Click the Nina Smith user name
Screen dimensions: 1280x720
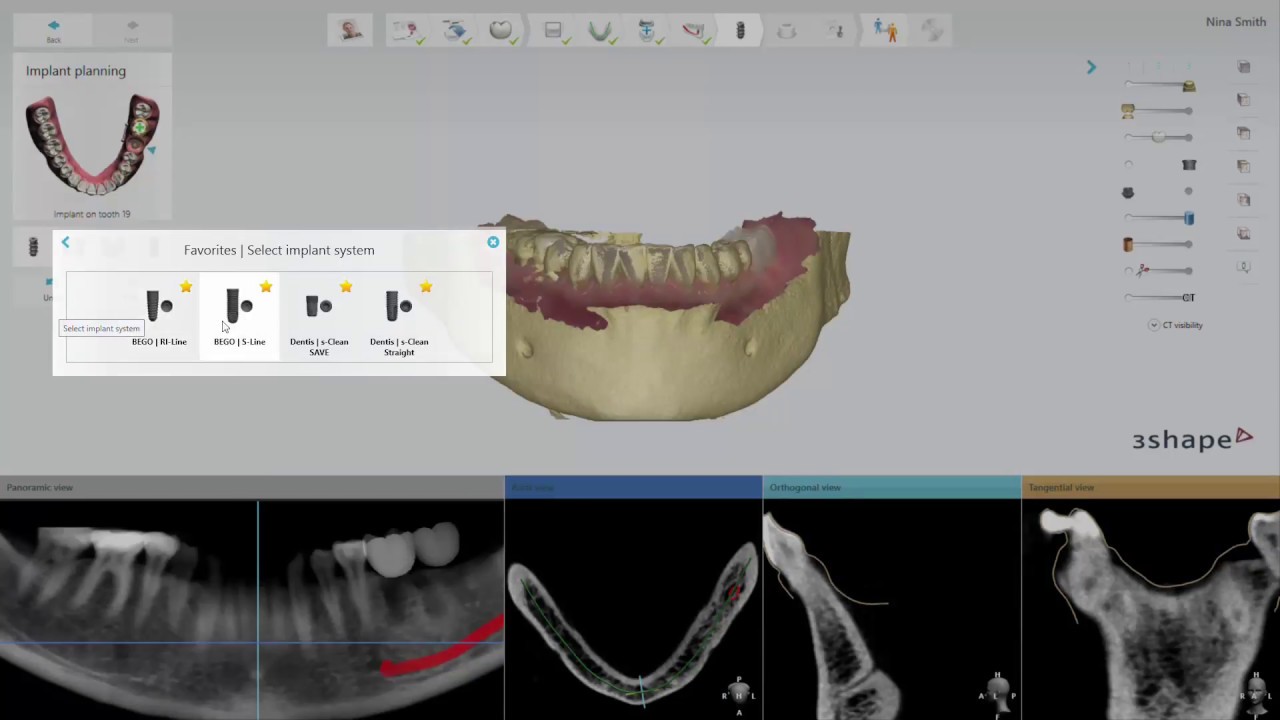point(1236,21)
